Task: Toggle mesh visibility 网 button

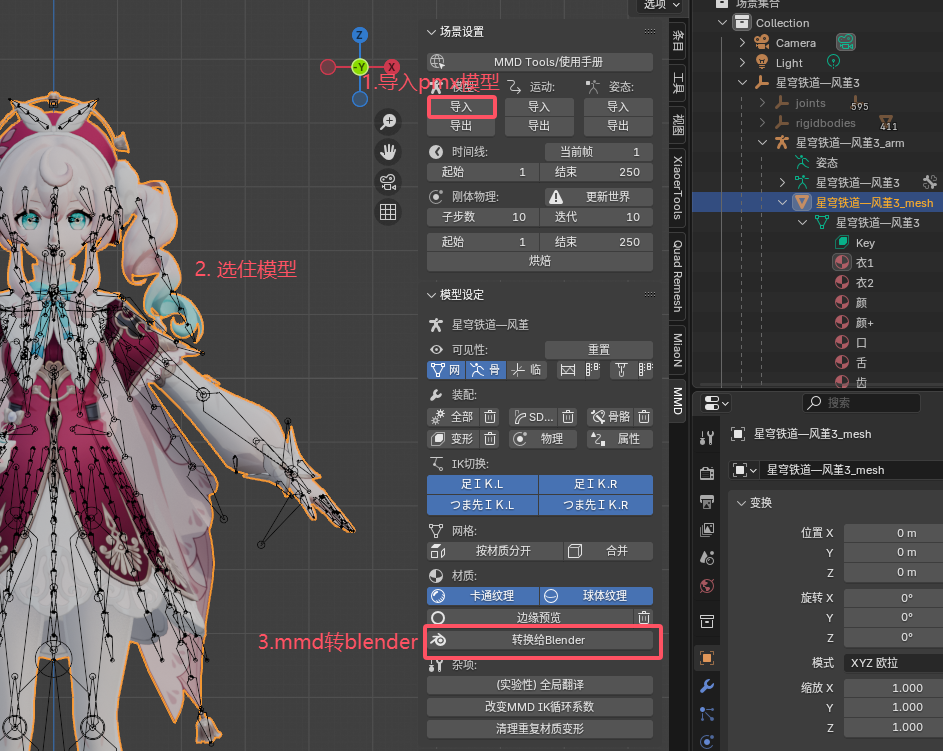Action: coord(446,370)
